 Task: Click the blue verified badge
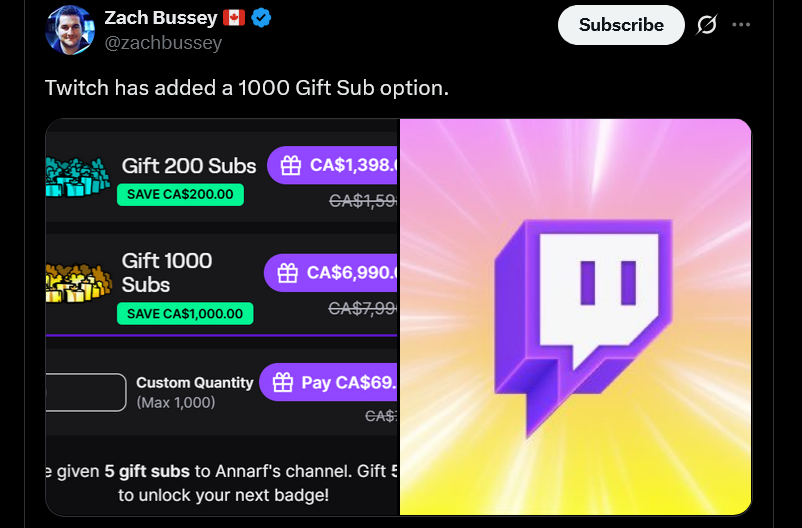pyautogui.click(x=261, y=18)
